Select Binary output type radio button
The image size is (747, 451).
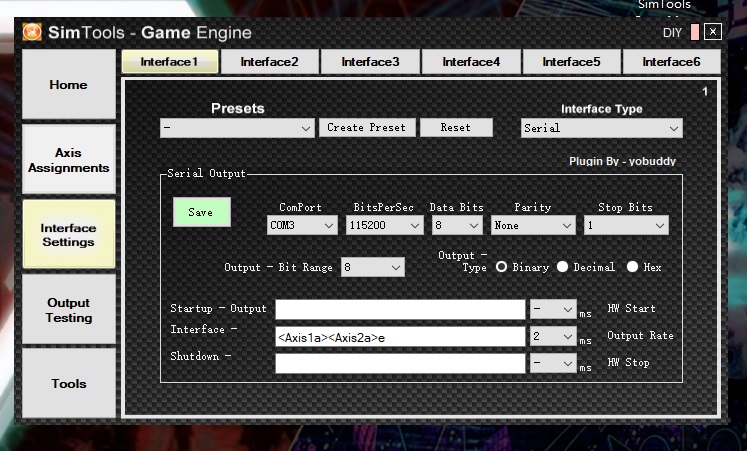502,267
